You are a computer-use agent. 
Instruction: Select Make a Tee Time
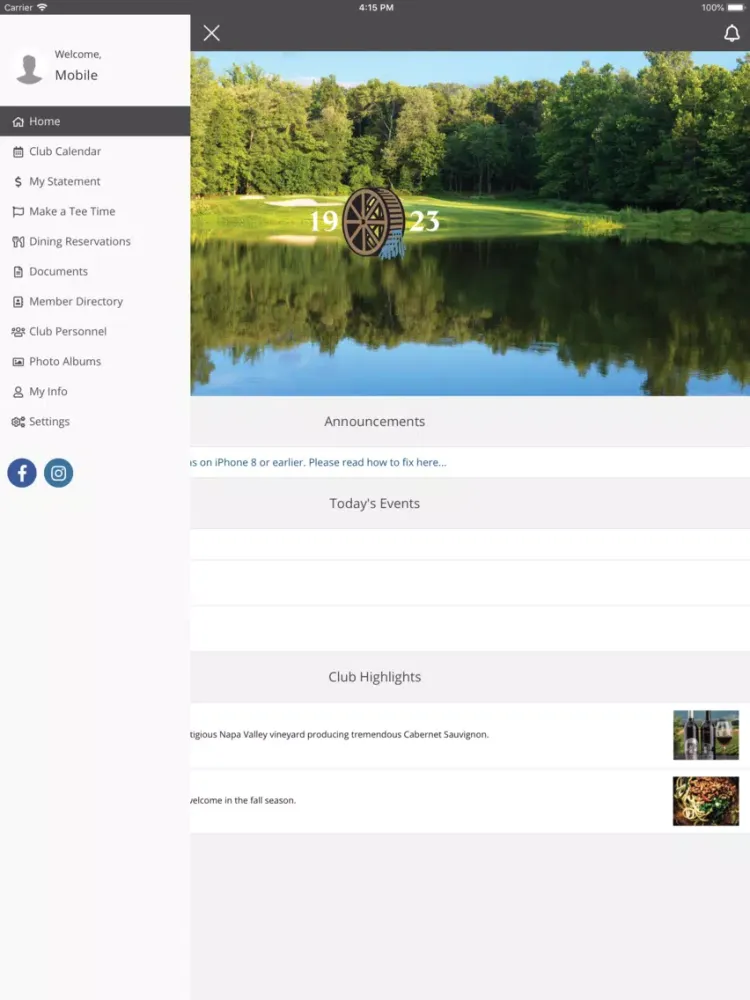coord(95,211)
